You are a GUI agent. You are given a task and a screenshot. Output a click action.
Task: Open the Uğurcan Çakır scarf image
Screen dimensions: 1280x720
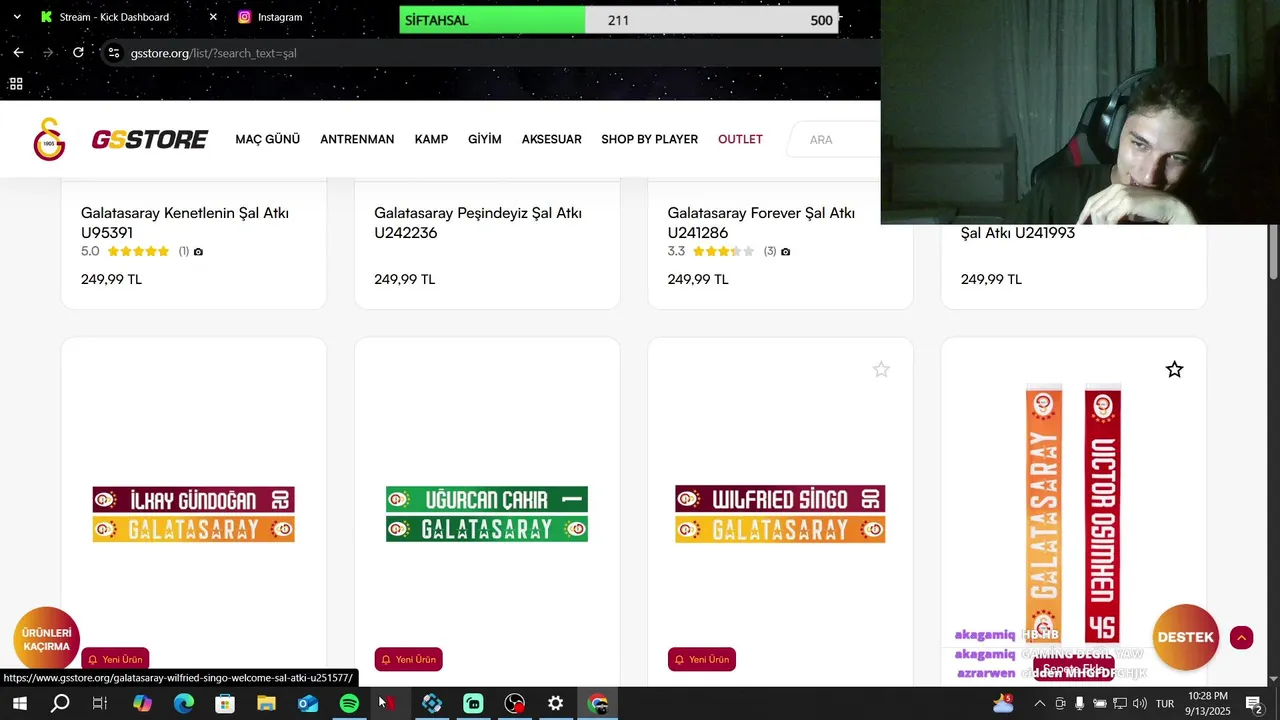(x=487, y=514)
